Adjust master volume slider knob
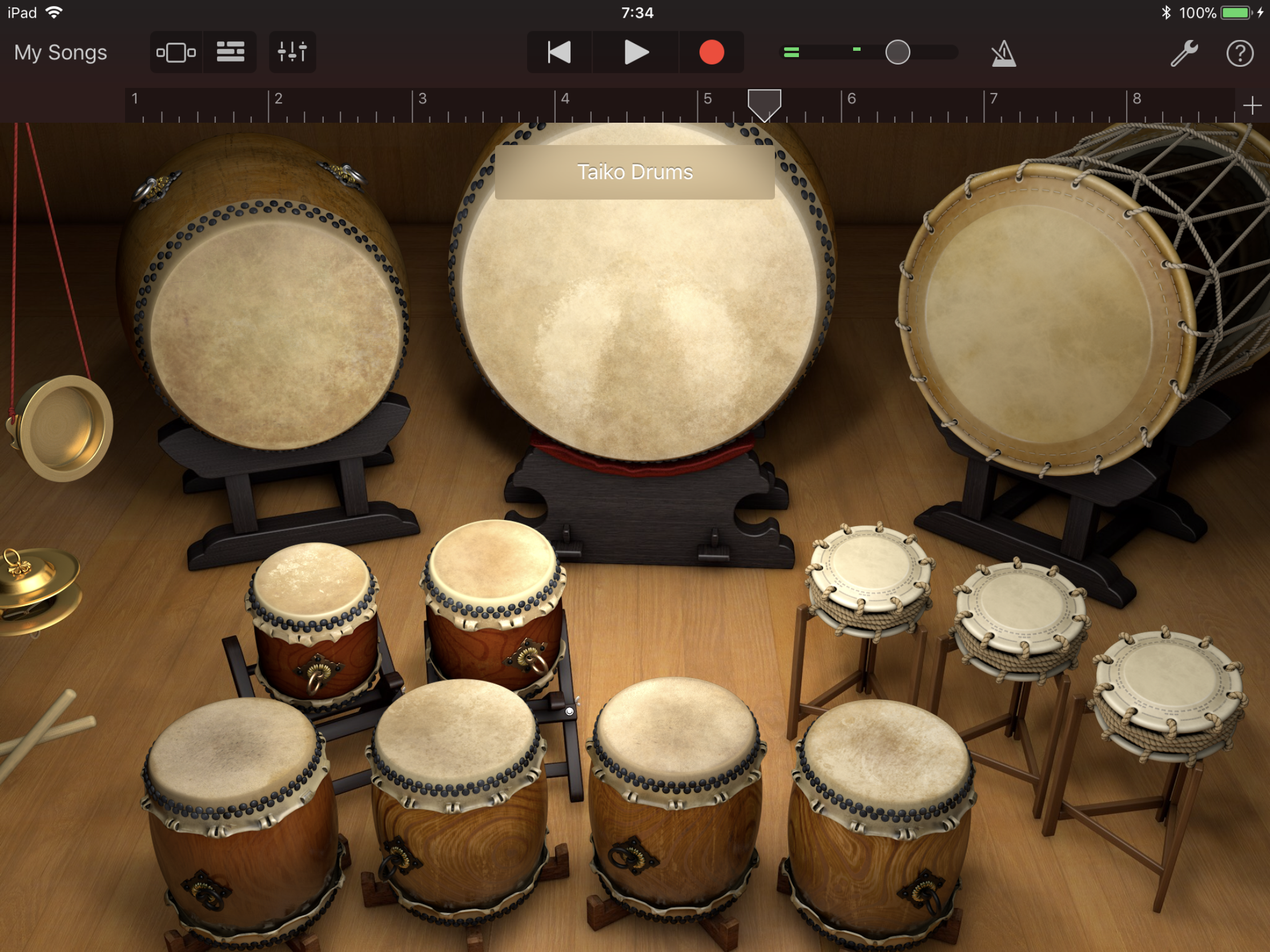Screen dimensions: 1270x952 click(897, 52)
